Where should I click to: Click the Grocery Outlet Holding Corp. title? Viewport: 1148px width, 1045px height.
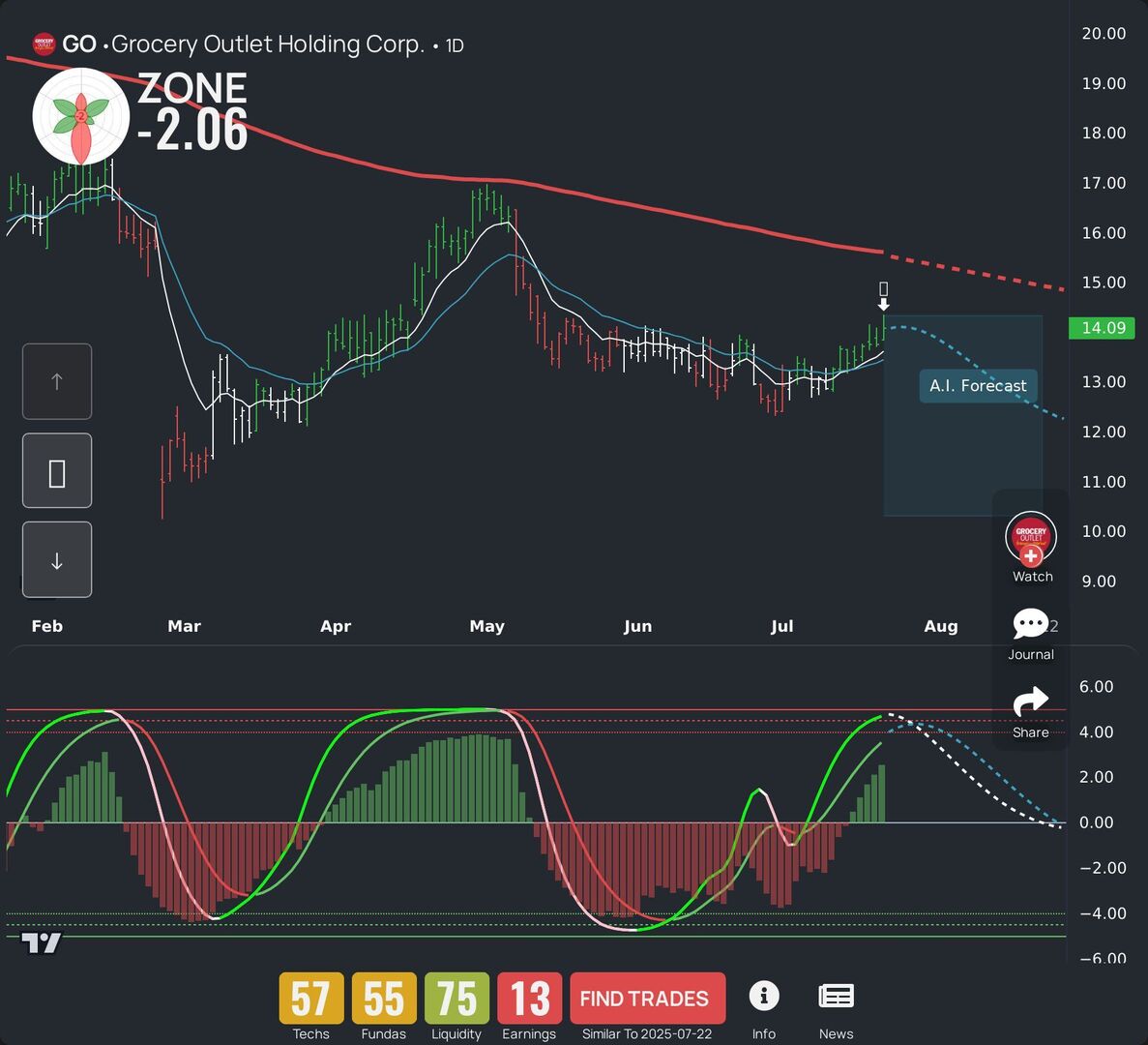[x=267, y=44]
